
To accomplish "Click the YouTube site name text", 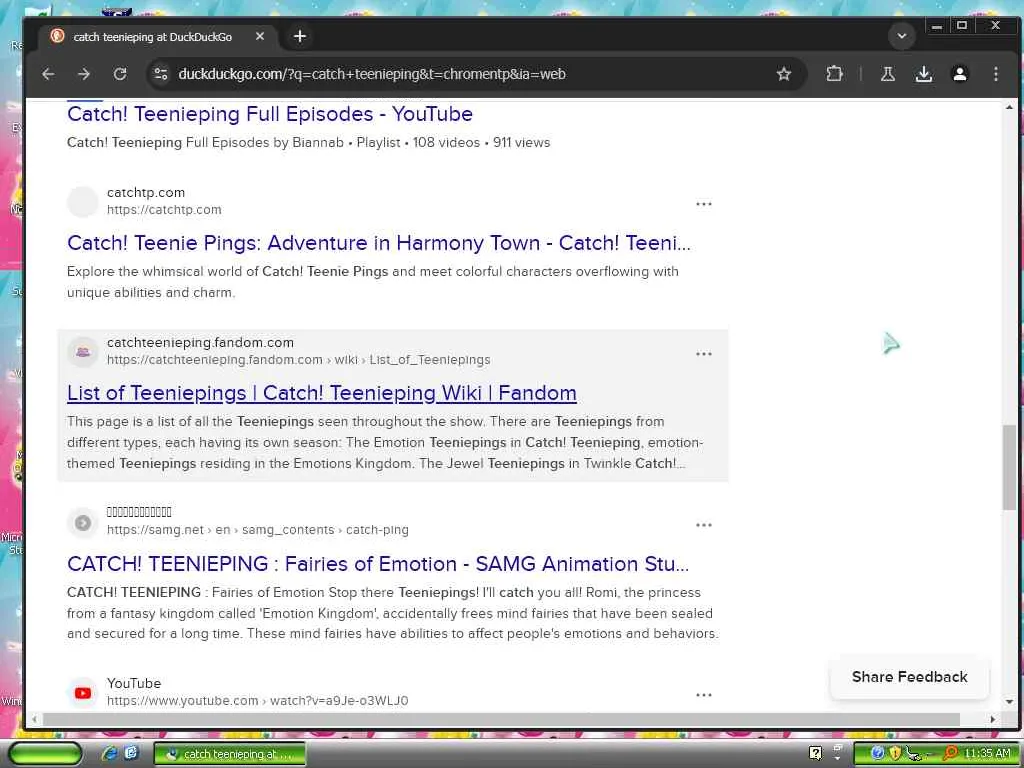I will 134,683.
